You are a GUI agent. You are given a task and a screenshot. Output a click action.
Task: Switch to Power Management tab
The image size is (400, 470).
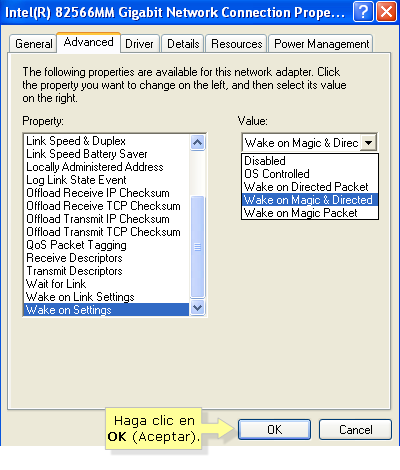click(x=321, y=44)
